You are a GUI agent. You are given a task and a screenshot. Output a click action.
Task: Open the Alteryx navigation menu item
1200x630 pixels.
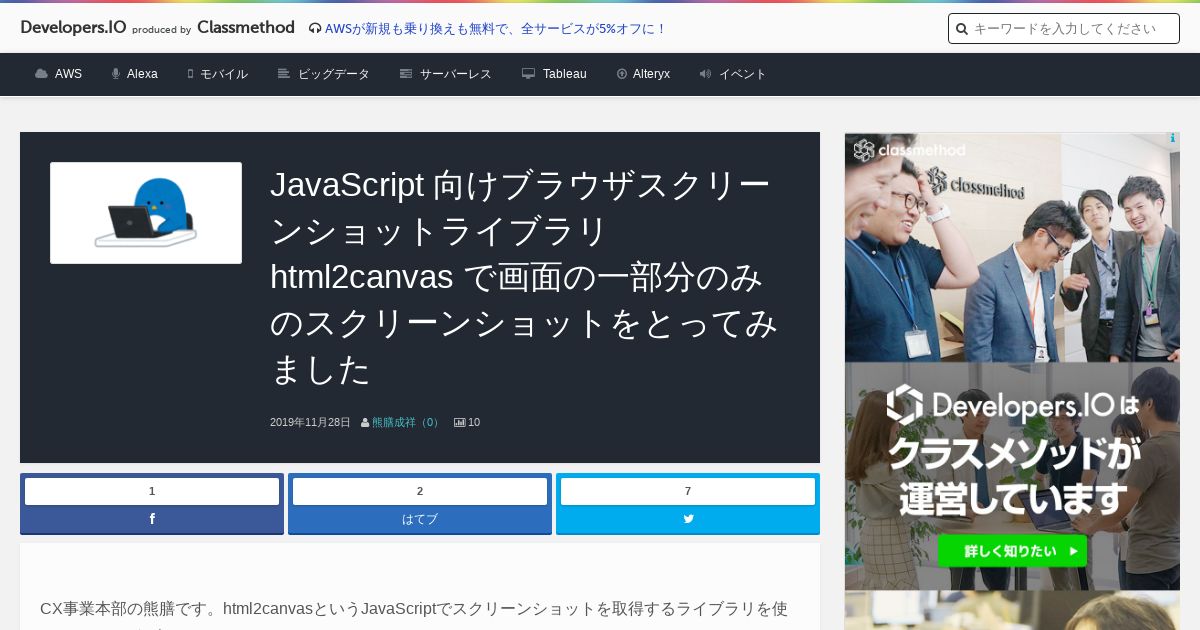(652, 74)
